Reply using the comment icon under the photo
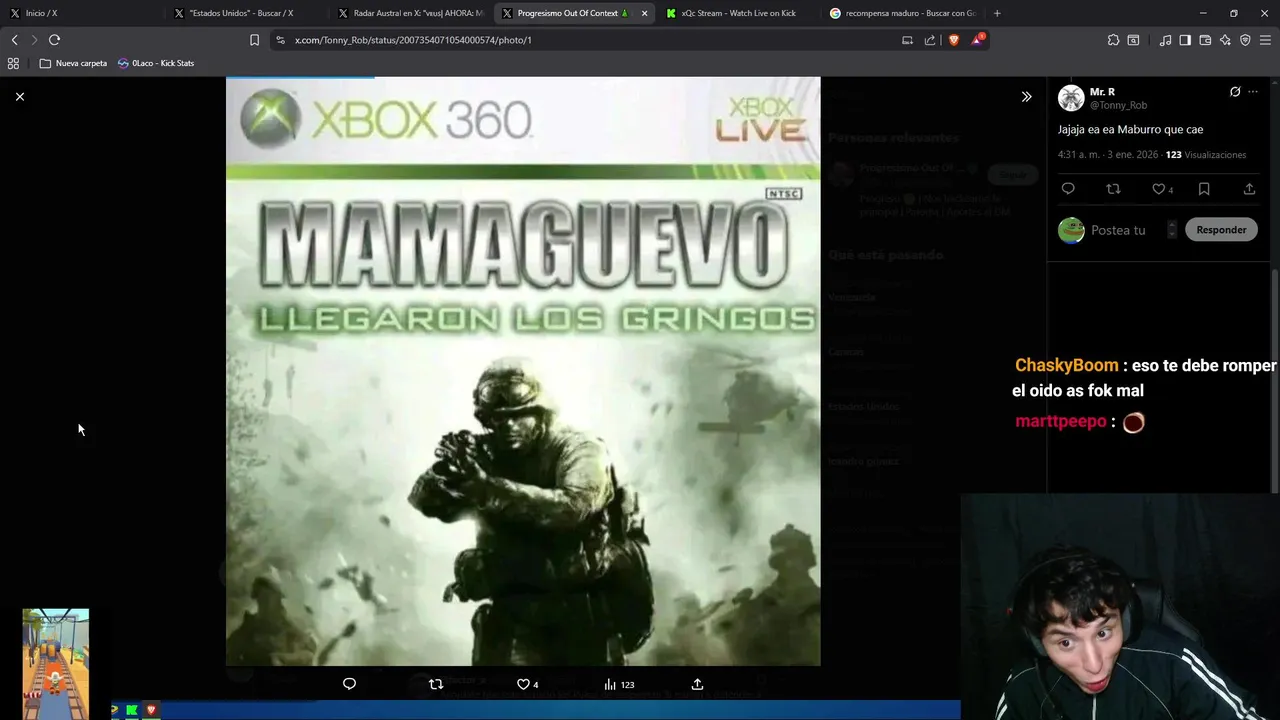Image resolution: width=1280 pixels, height=720 pixels. click(349, 684)
